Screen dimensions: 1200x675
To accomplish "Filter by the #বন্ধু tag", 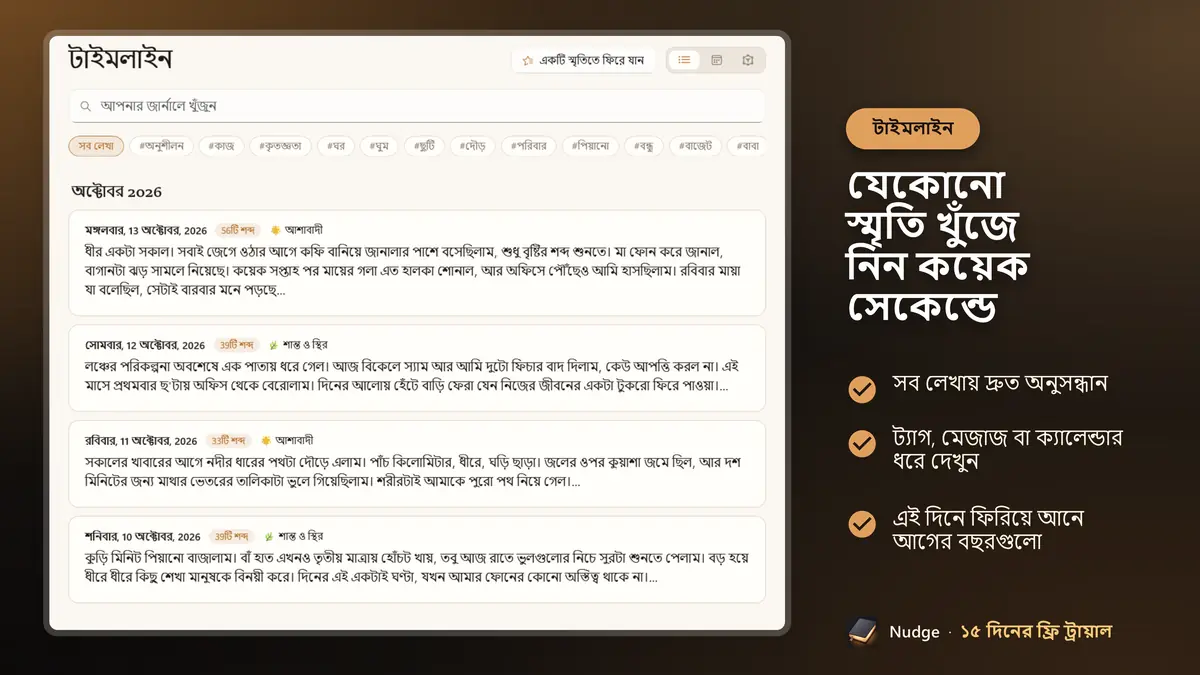I will tap(643, 146).
